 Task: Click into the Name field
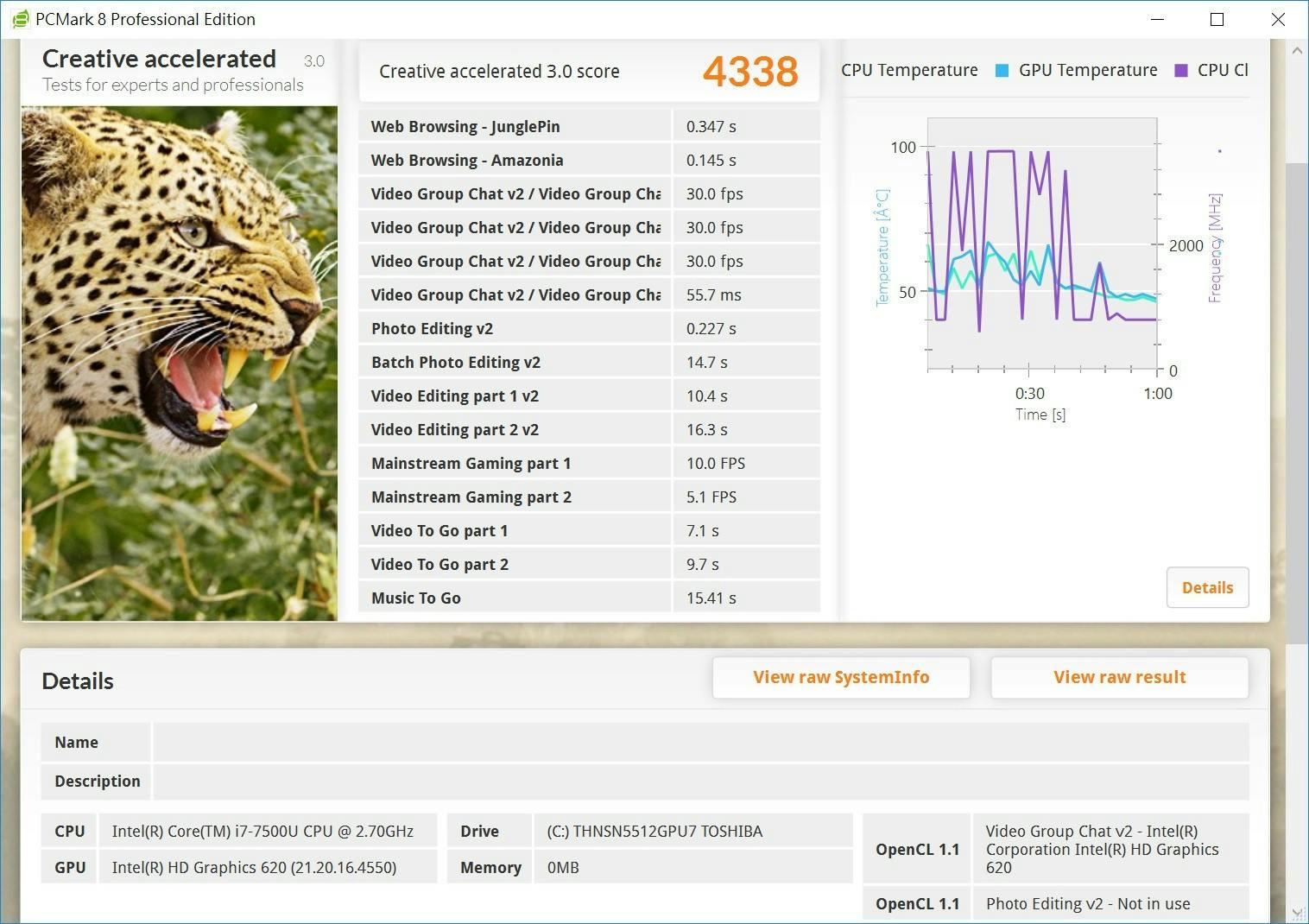699,743
